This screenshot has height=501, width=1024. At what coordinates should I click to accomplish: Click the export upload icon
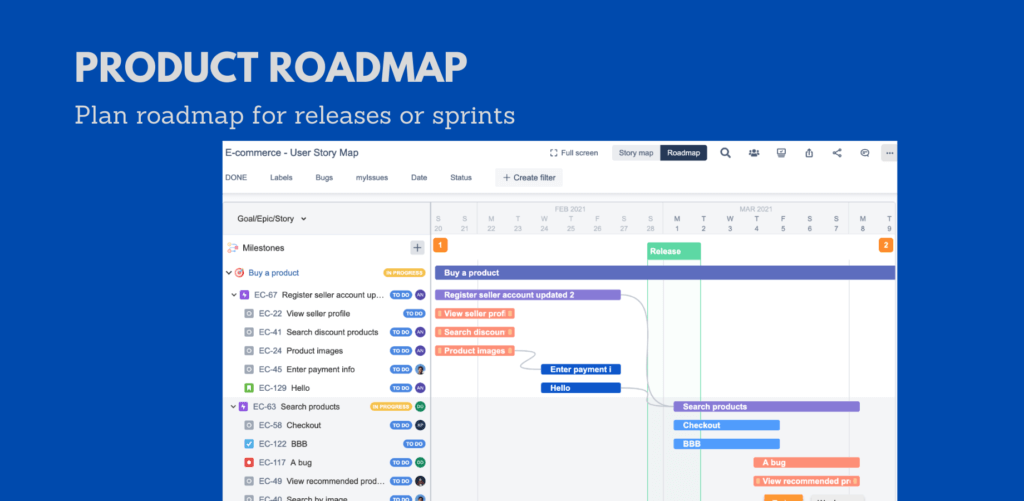click(809, 153)
